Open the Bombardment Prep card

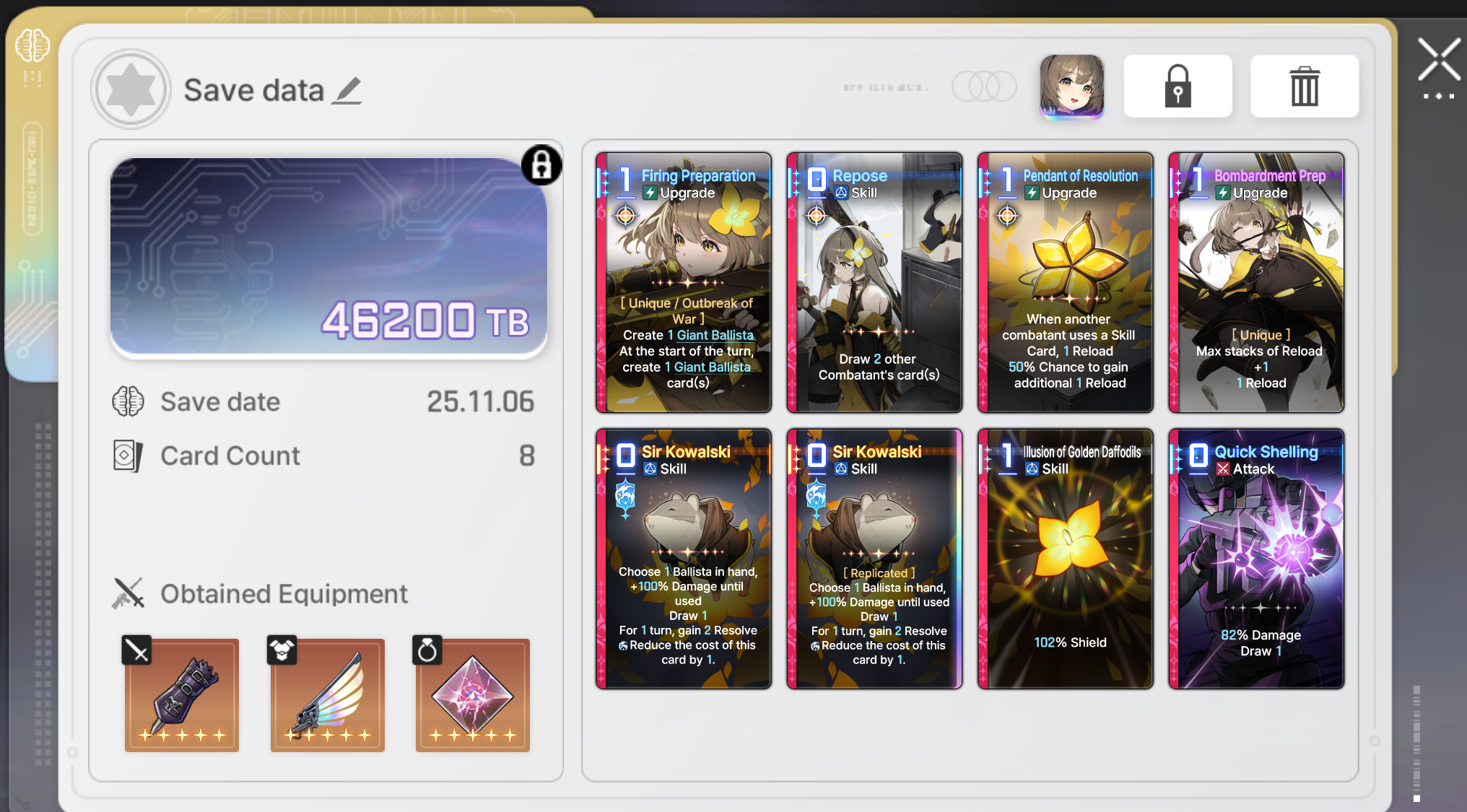pos(1256,282)
